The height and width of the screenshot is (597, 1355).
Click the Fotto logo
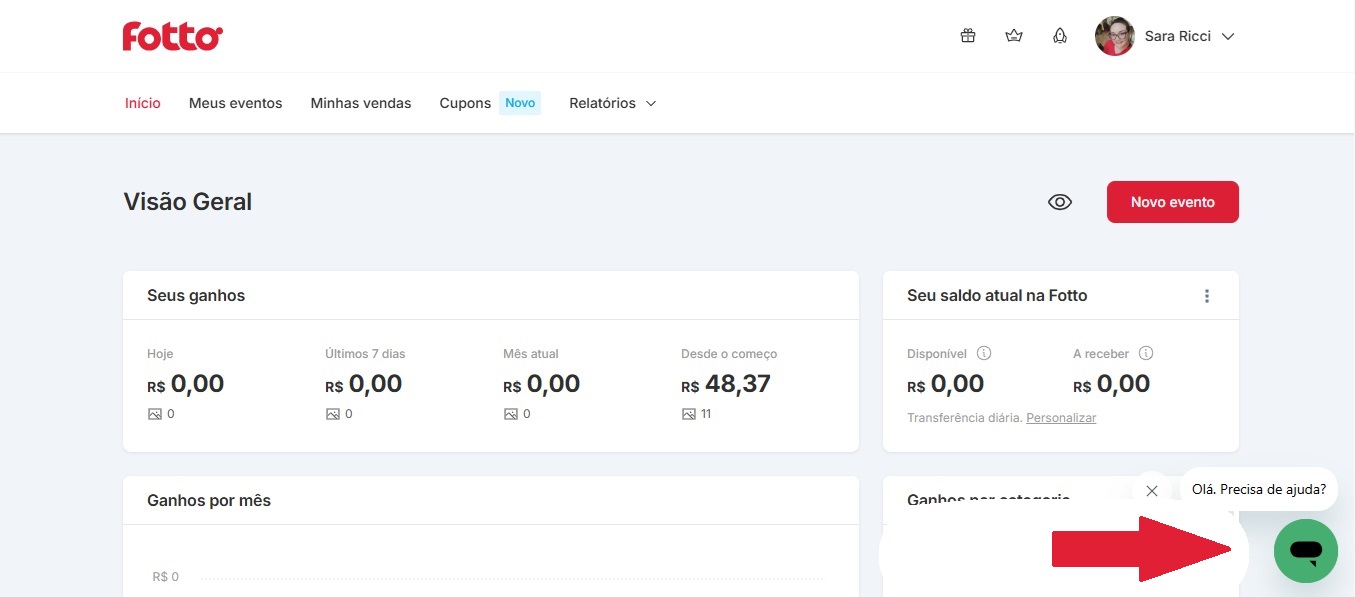[173, 37]
